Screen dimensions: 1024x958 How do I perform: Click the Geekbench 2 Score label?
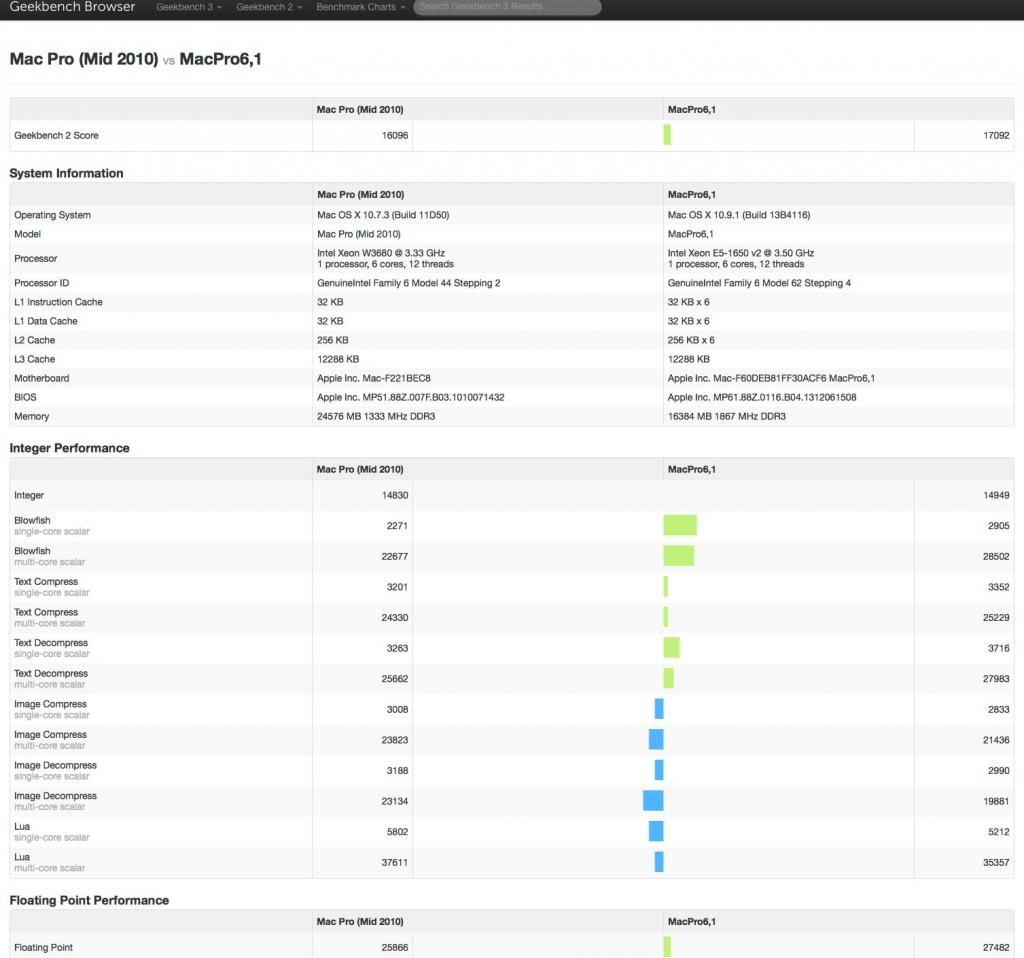[56, 135]
